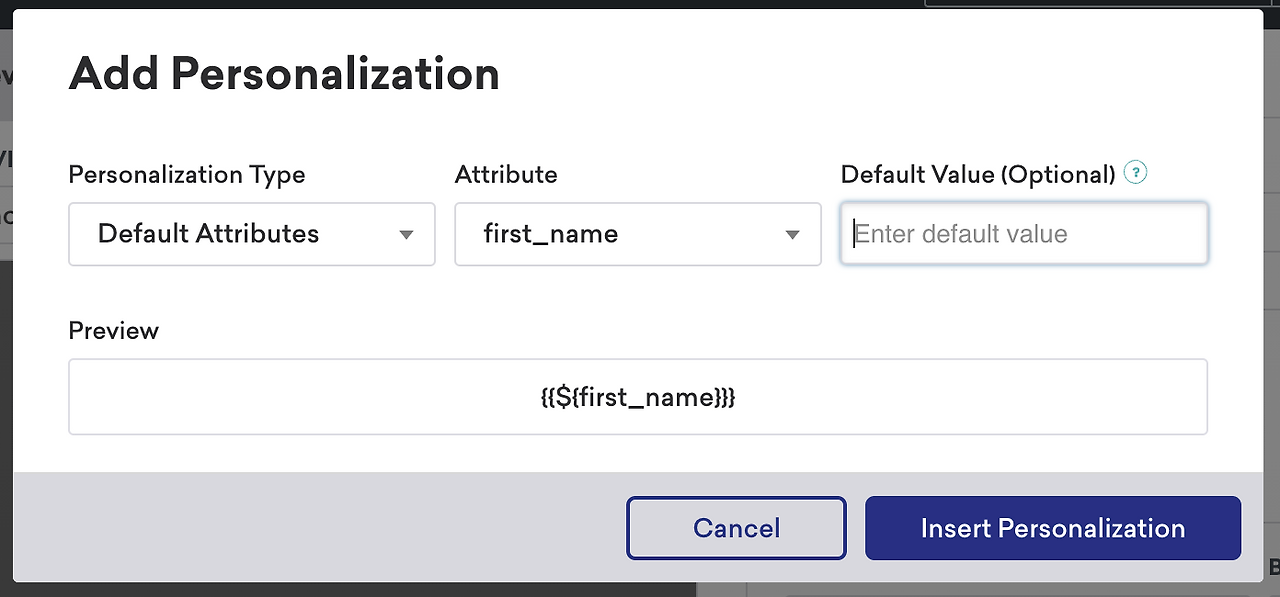Click the dimmed backdrop below the dialog
1280x597 pixels.
400,590
